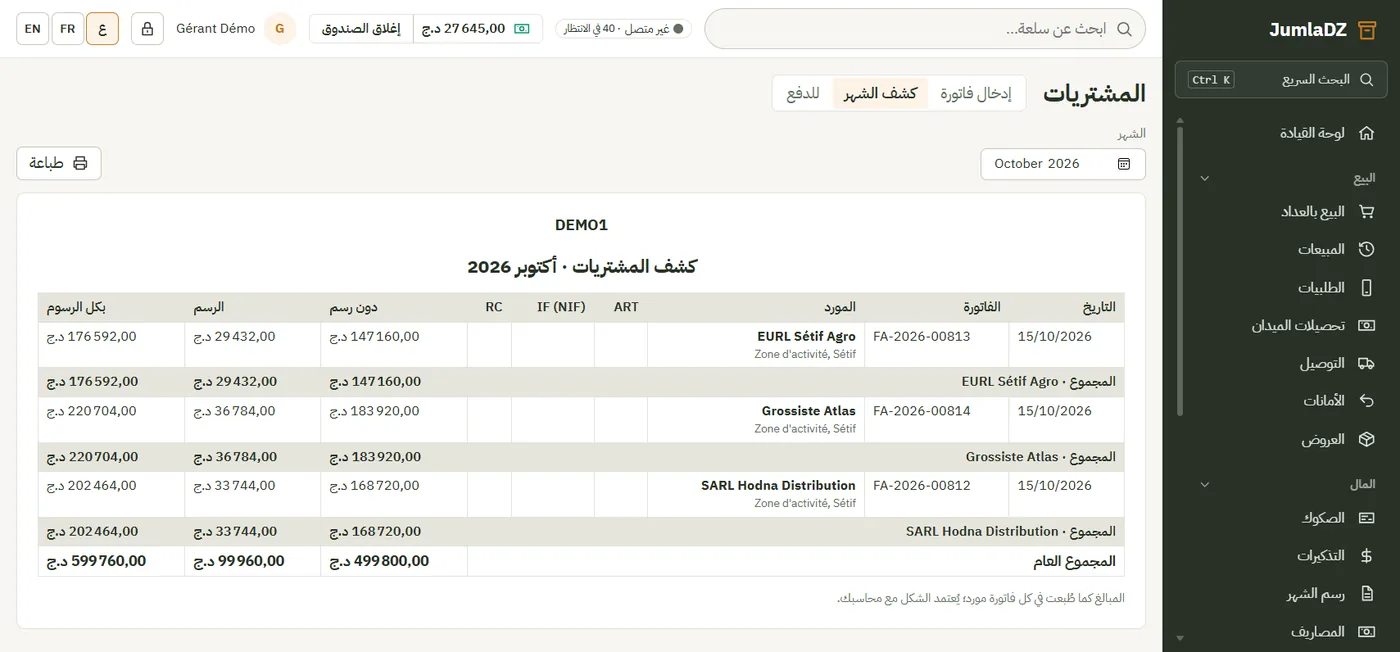Click supplier Grossiste Atlas cell
The width and height of the screenshot is (1400, 652).
coord(756,420)
